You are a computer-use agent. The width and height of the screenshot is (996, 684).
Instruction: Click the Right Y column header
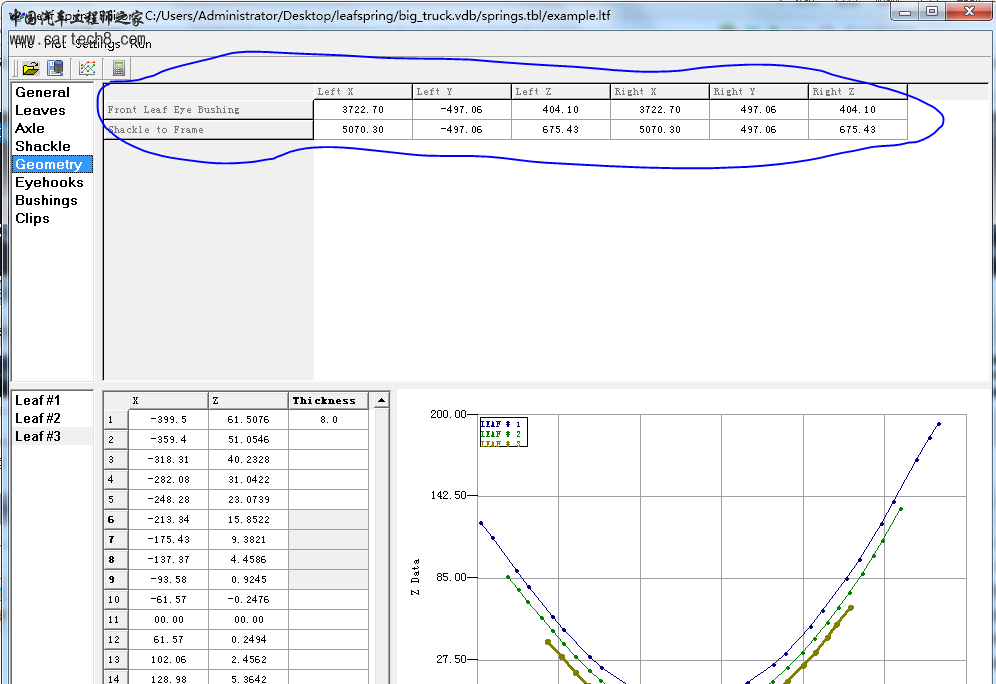pos(759,91)
